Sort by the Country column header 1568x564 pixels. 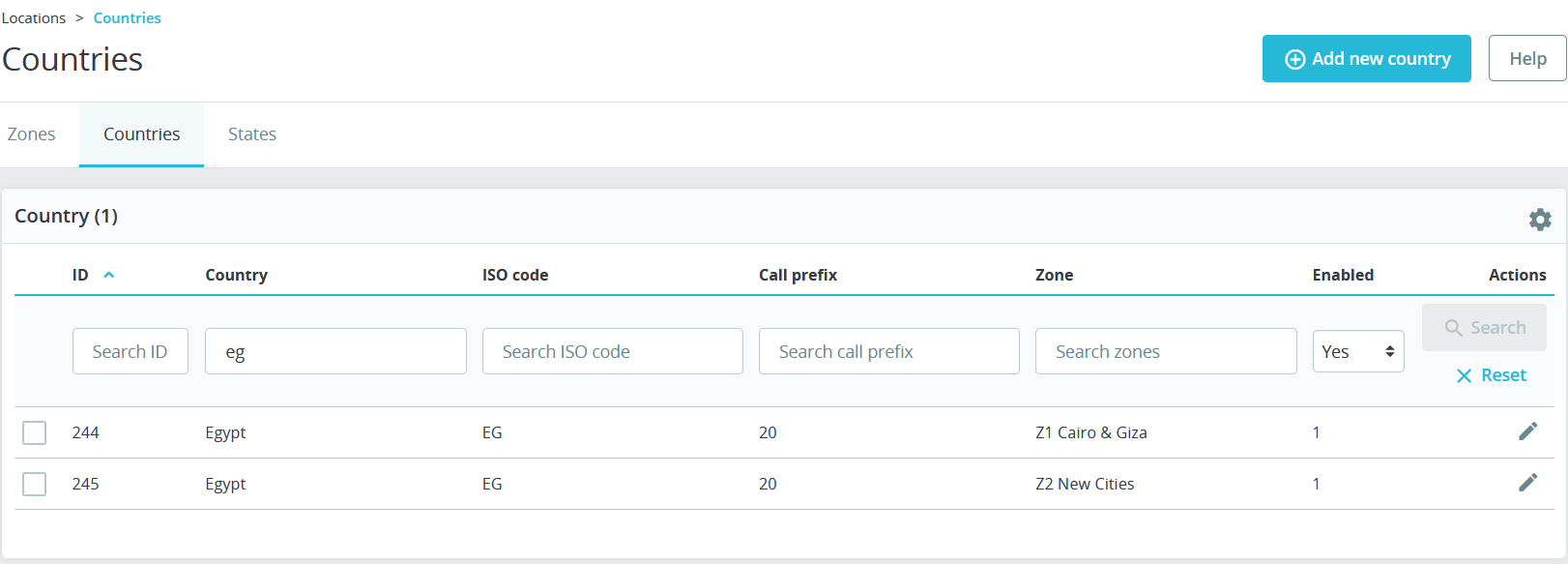point(236,275)
